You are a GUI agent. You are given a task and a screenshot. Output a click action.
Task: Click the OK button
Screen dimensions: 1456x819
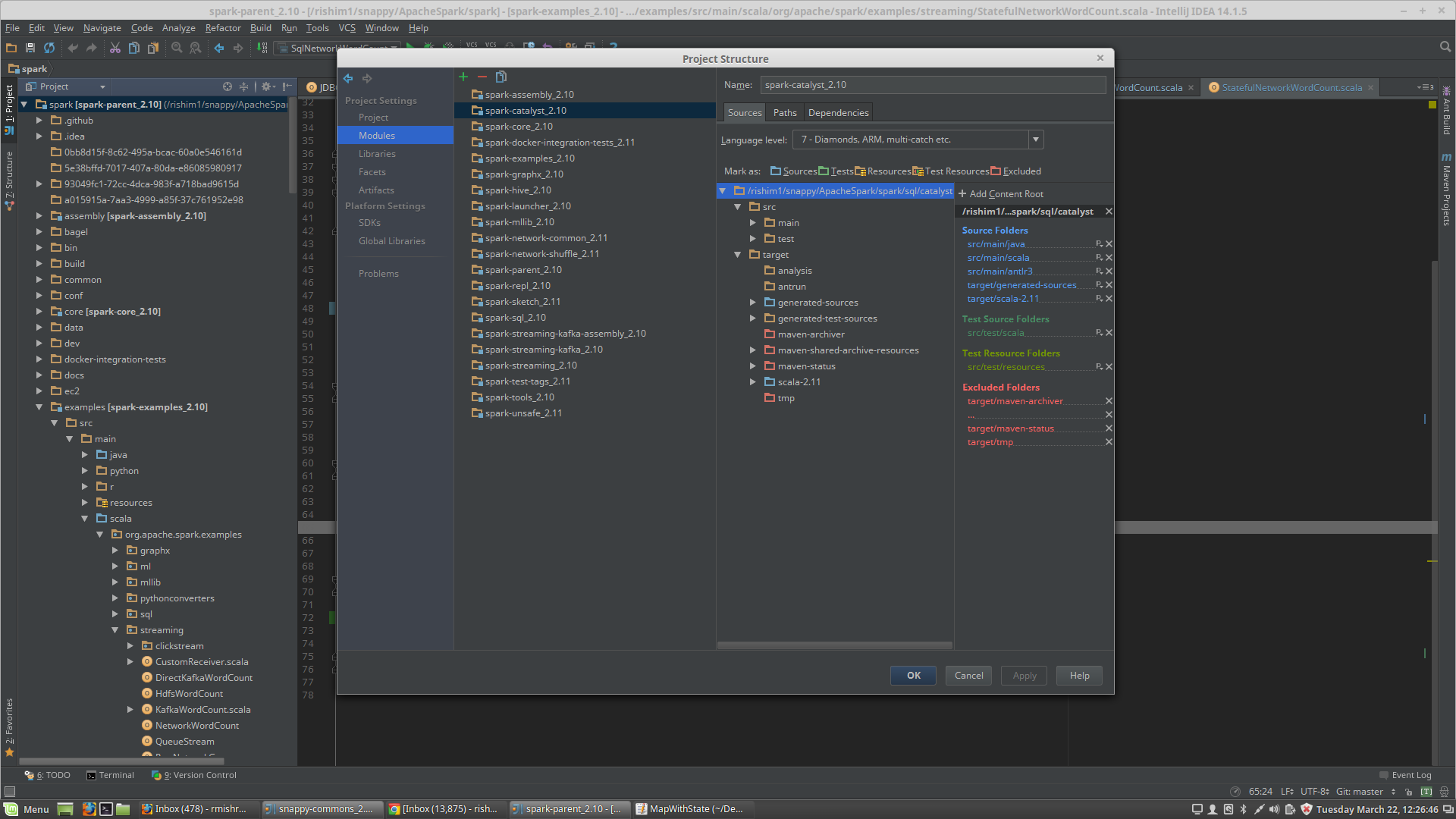pyautogui.click(x=914, y=676)
